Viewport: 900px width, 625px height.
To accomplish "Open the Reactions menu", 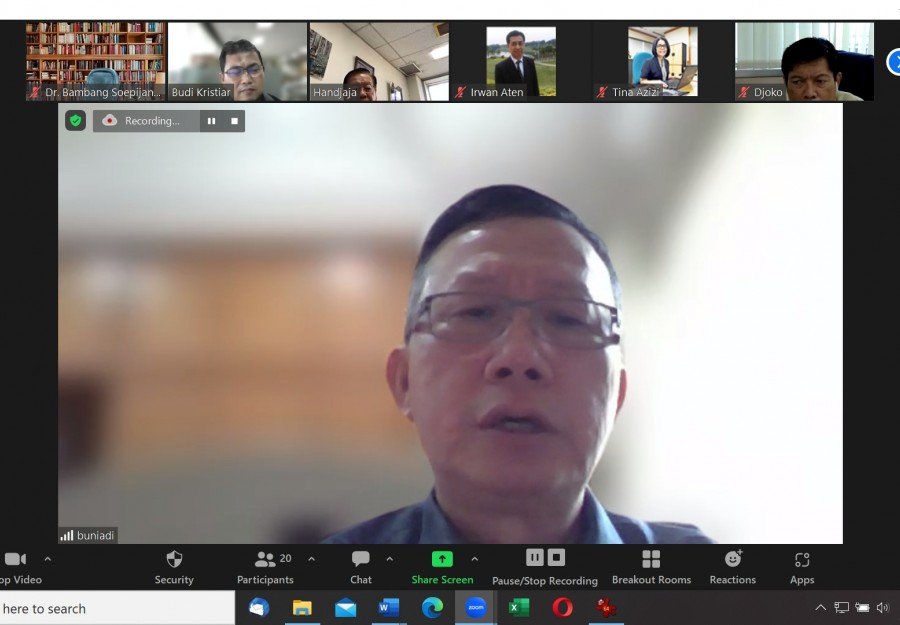I will coord(732,568).
